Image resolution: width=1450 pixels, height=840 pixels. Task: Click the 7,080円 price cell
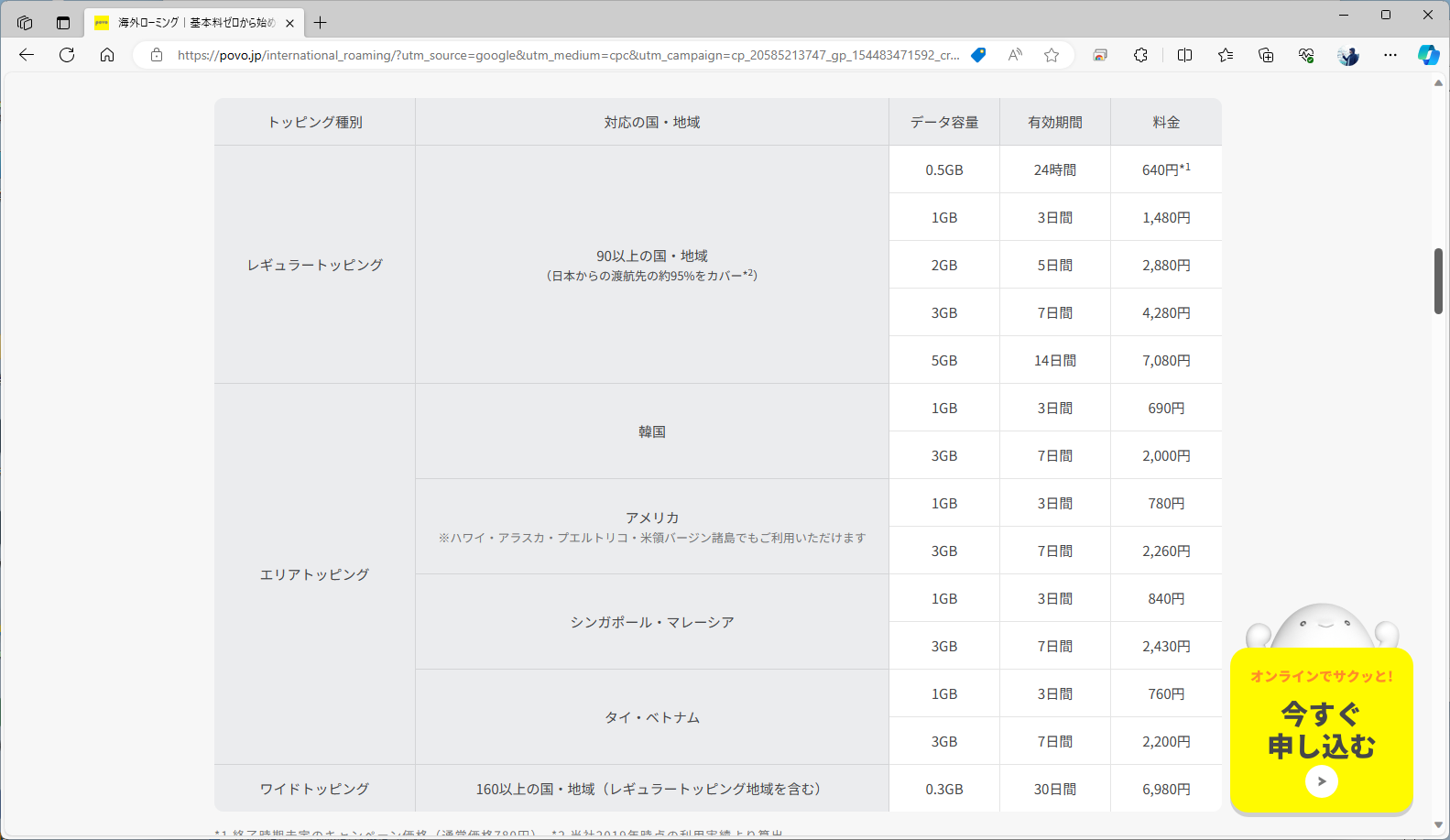pyautogui.click(x=1166, y=360)
